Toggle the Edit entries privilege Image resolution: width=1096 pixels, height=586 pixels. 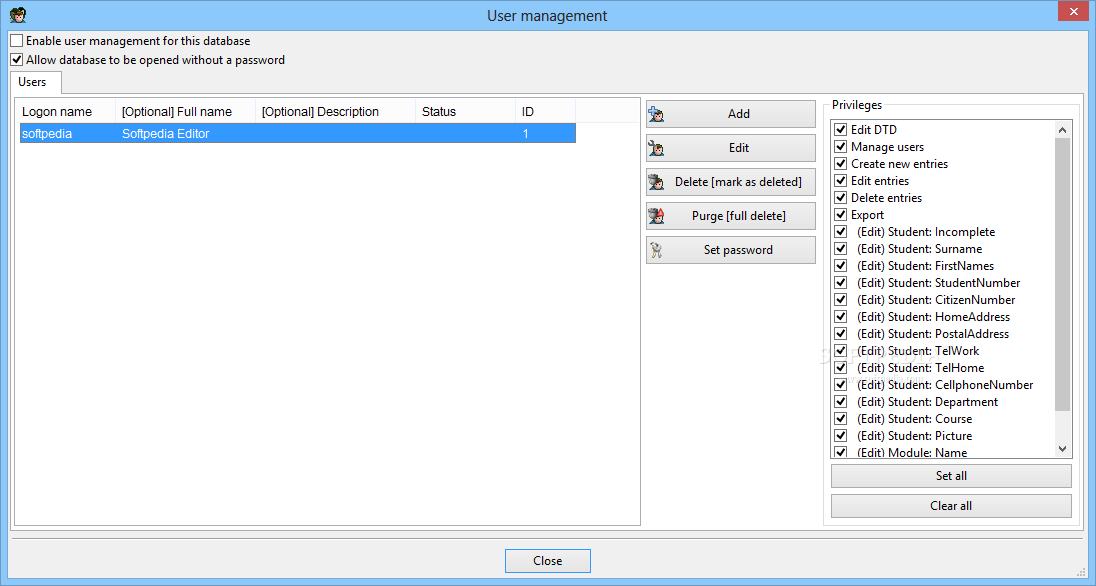[841, 181]
